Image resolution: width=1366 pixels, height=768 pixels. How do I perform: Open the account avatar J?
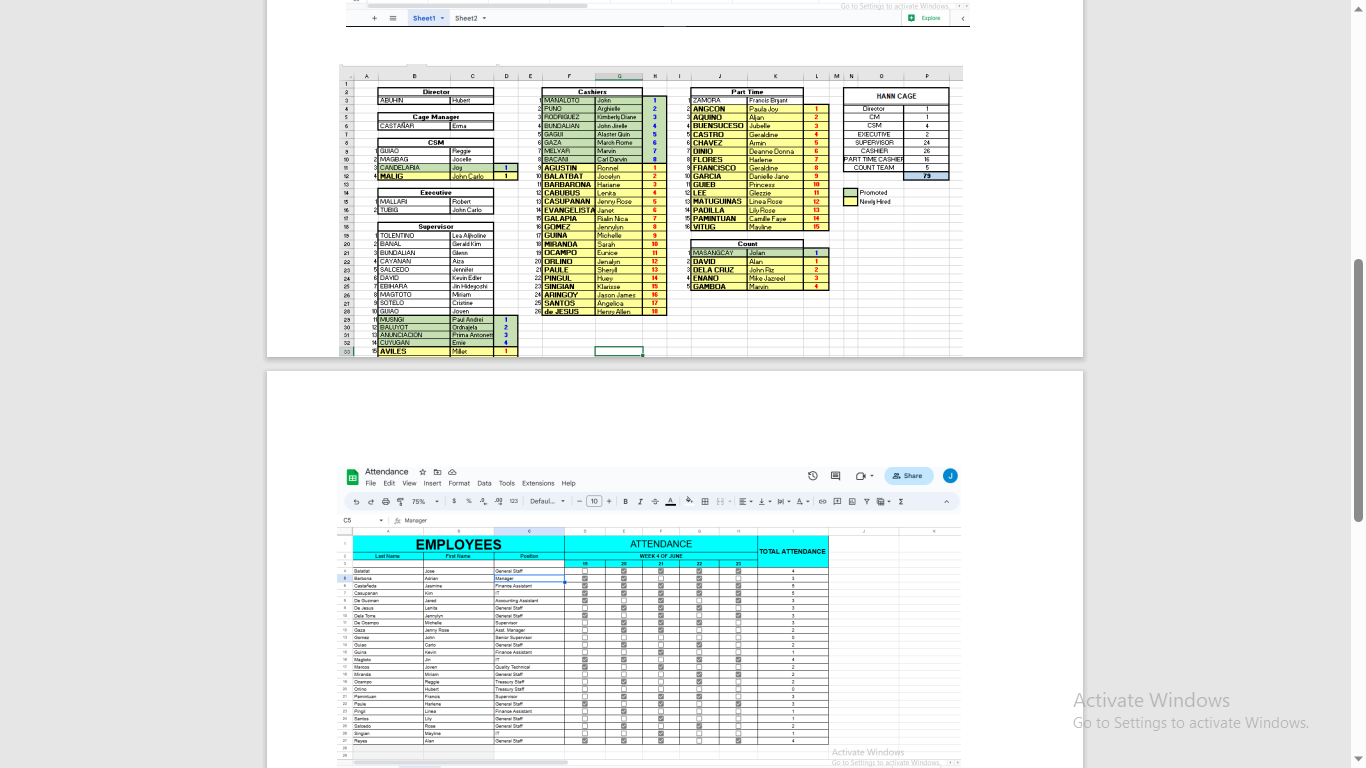[x=950, y=476]
